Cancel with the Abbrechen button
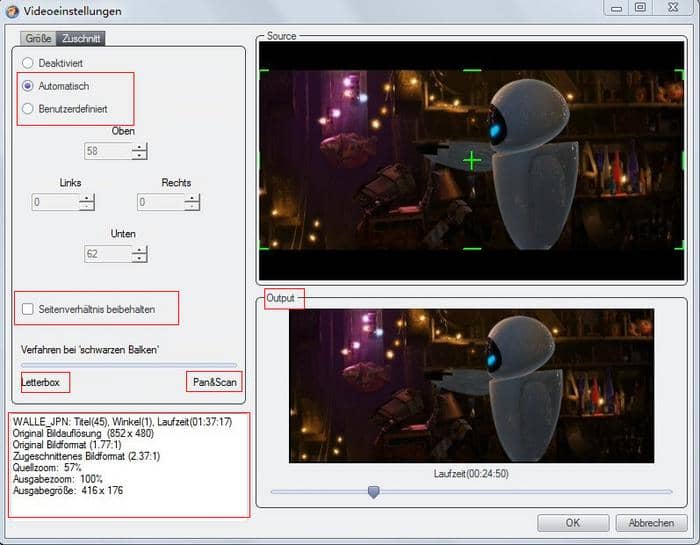 click(651, 523)
